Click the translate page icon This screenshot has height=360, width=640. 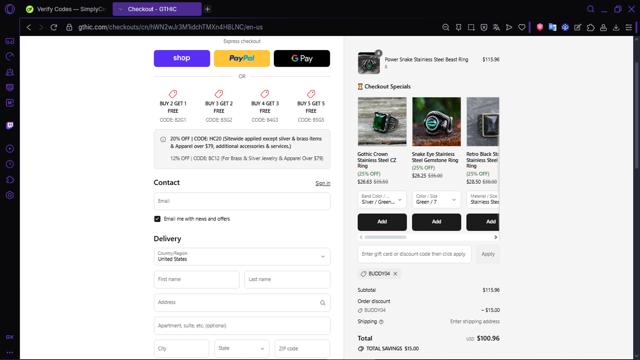coord(496,27)
